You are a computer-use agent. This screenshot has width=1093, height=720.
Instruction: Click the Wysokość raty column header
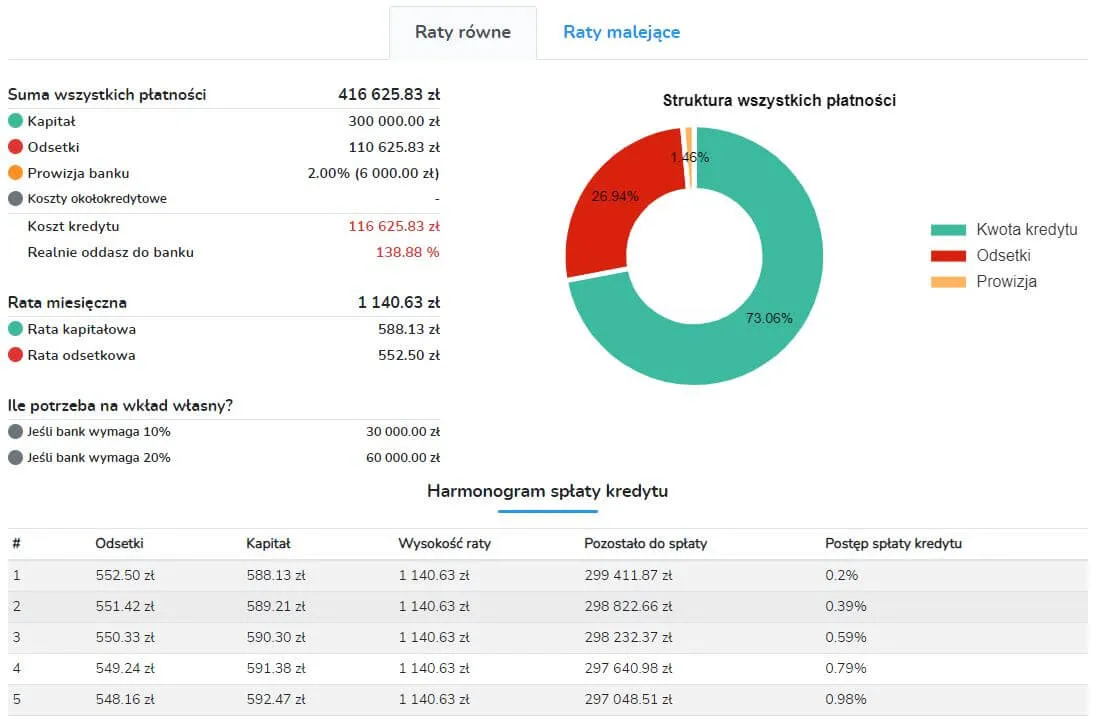pos(444,544)
